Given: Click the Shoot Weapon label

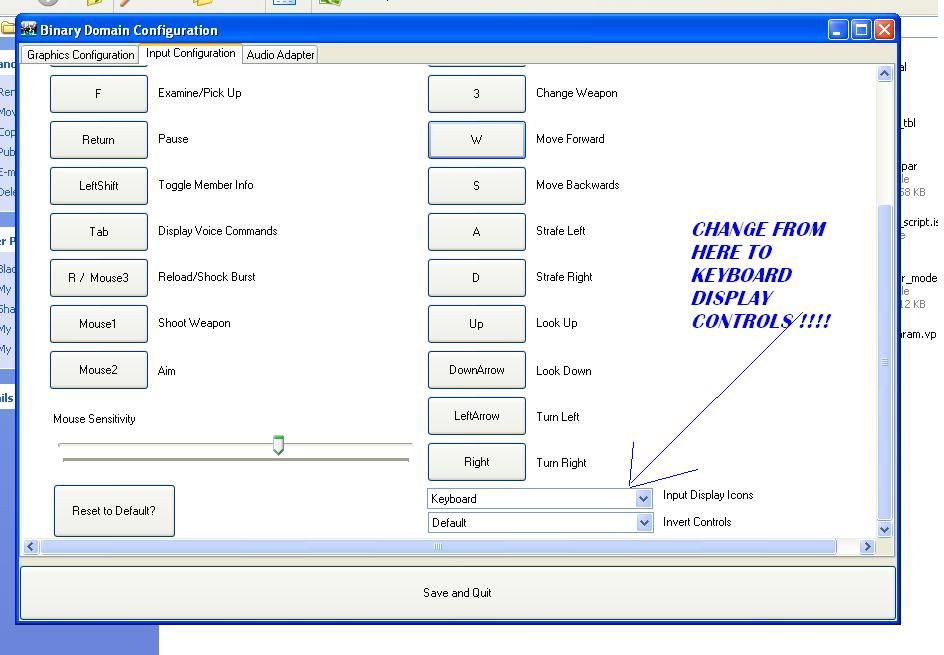Looking at the screenshot, I should [194, 323].
